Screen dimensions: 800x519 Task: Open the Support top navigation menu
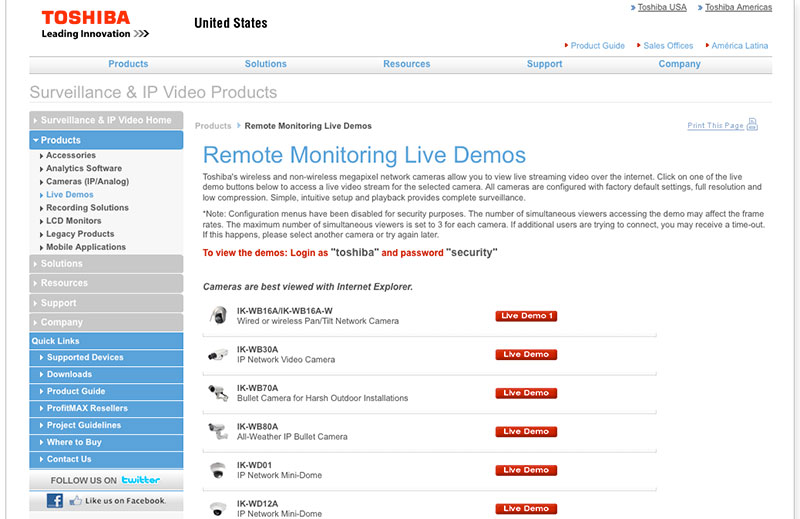[544, 64]
